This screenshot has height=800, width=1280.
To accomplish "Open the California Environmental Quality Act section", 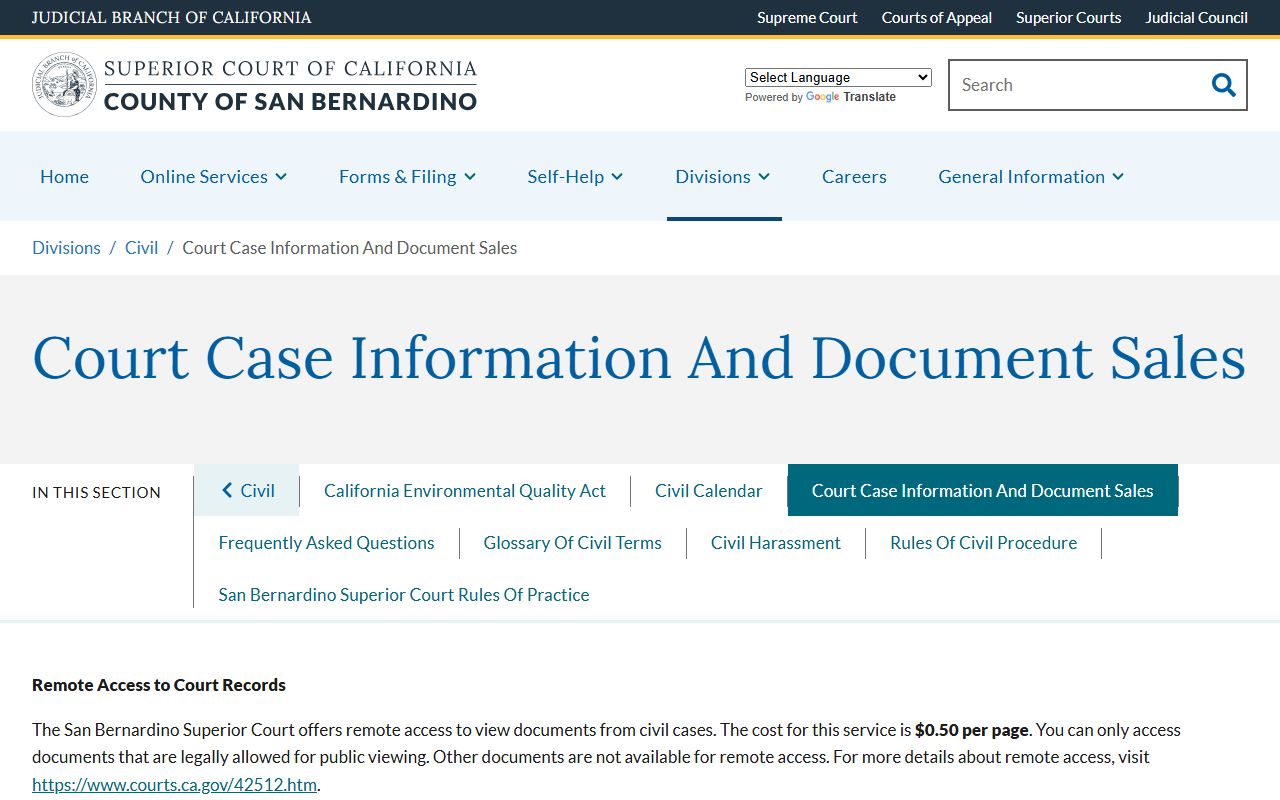I will pos(465,490).
